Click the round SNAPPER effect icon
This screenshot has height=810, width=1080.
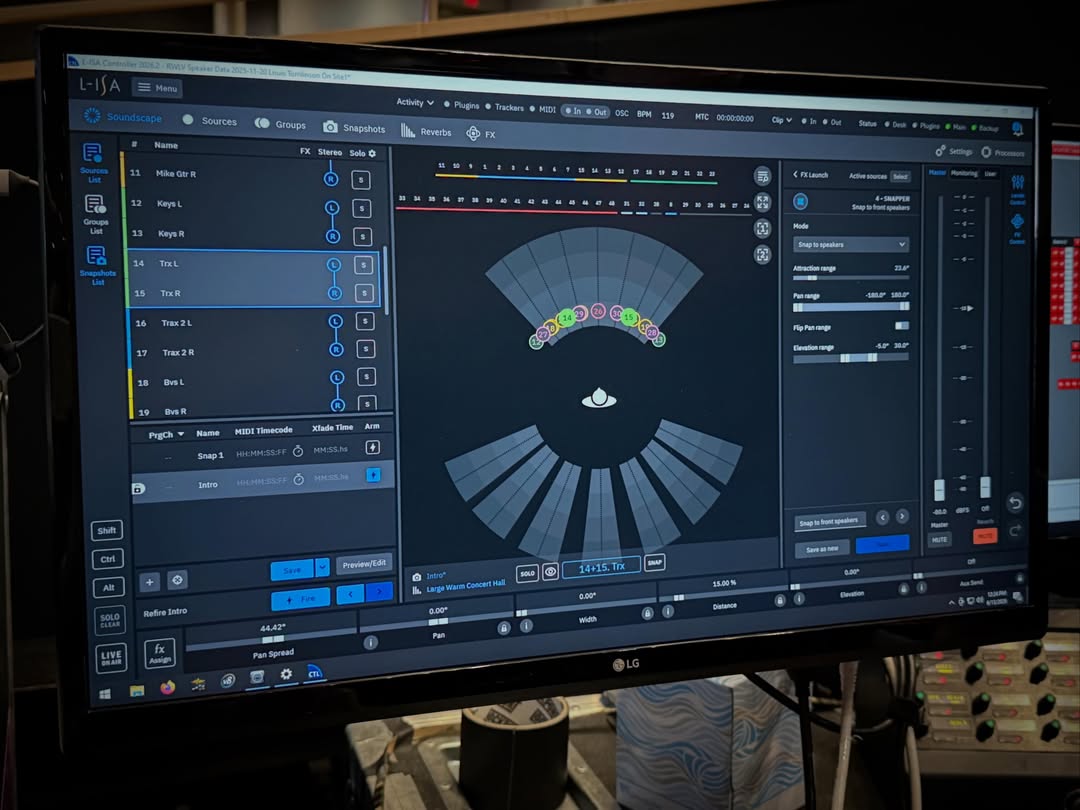[800, 201]
